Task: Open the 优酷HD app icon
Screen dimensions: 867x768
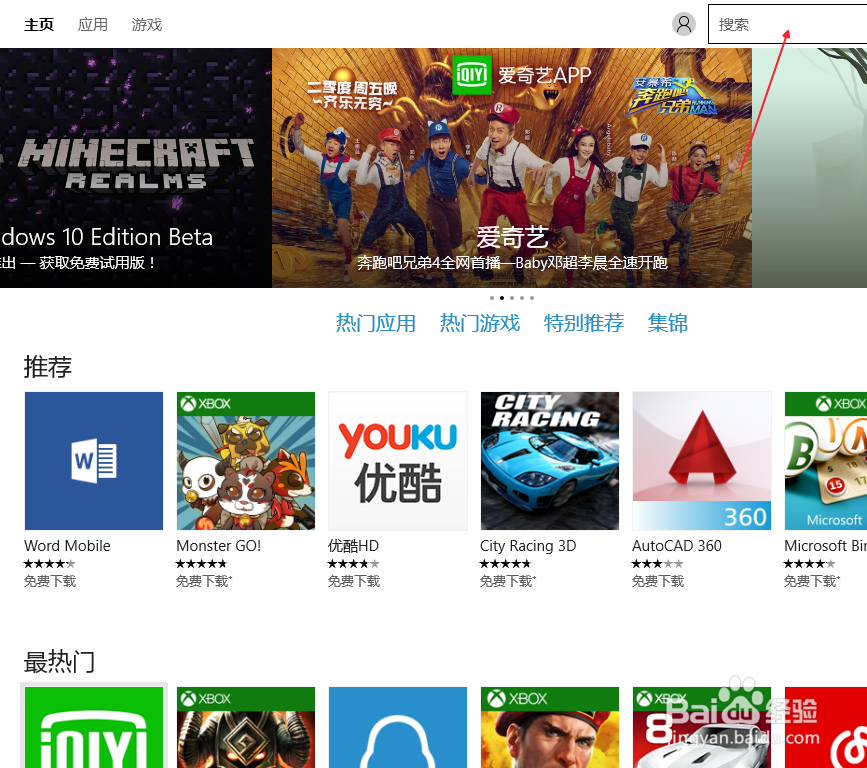Action: pyautogui.click(x=398, y=461)
